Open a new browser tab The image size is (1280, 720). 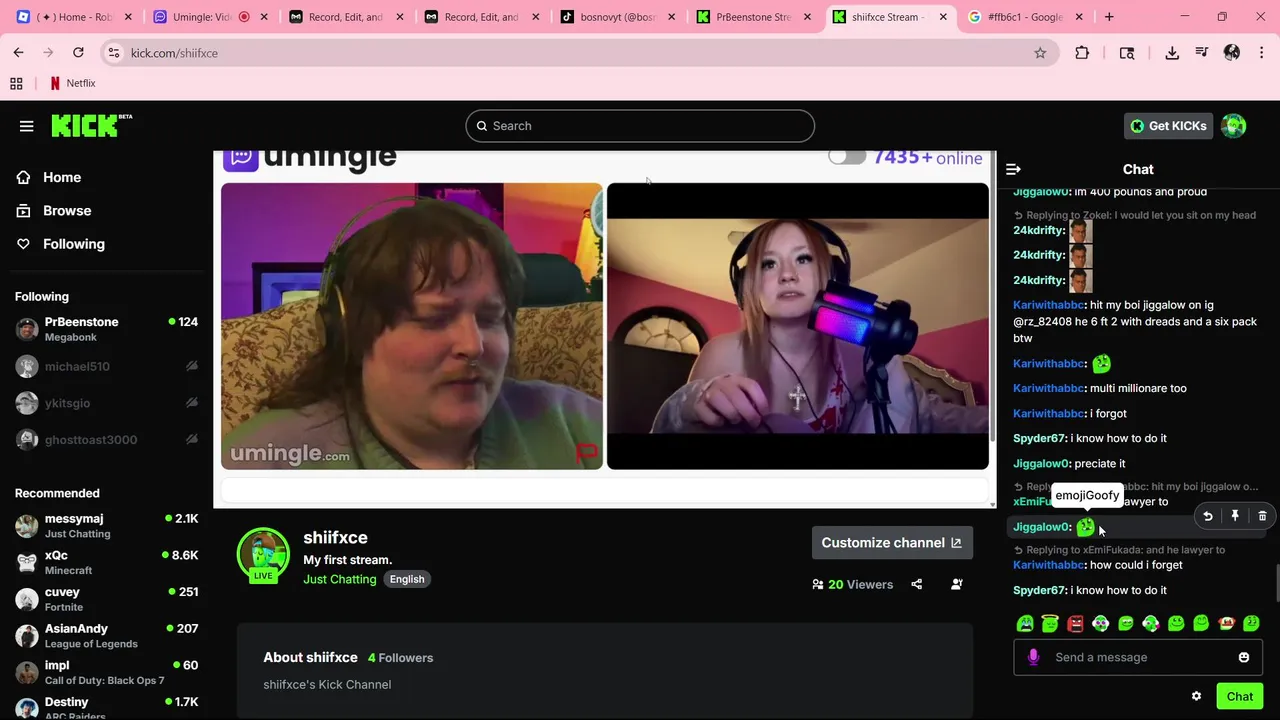point(1109,17)
